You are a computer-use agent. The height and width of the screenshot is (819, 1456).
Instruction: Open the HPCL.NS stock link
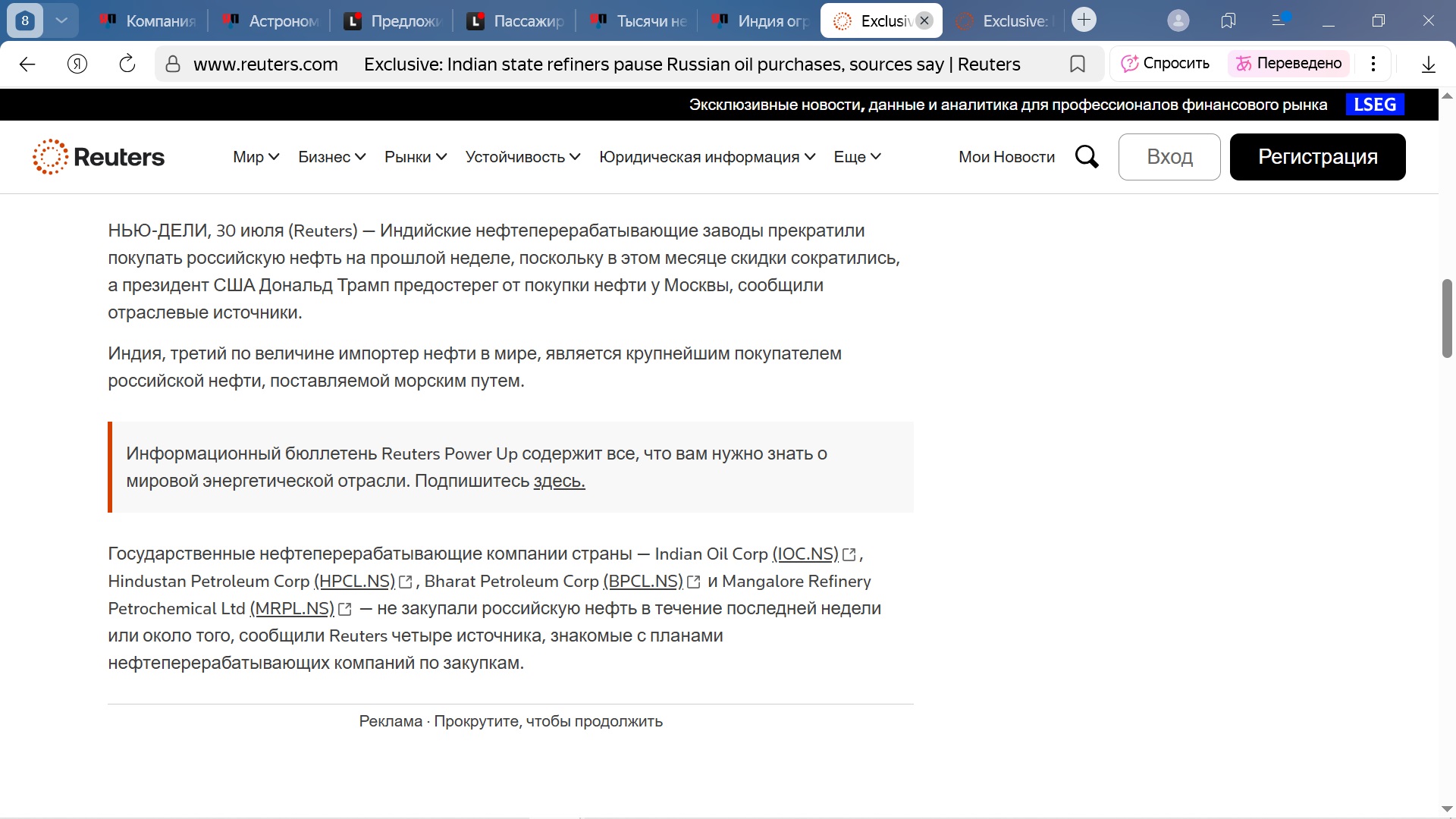click(354, 582)
